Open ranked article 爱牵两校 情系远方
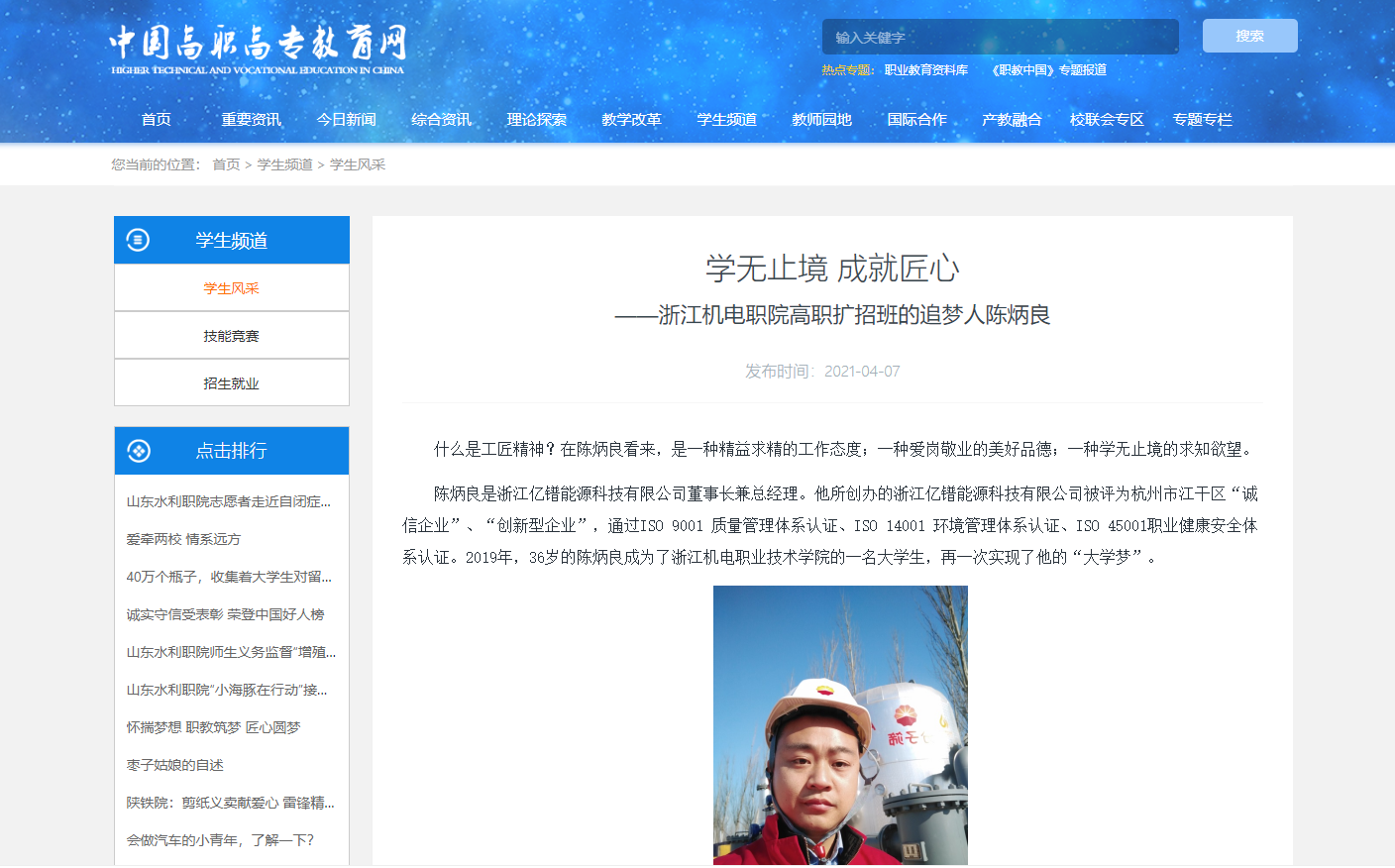 (x=183, y=539)
